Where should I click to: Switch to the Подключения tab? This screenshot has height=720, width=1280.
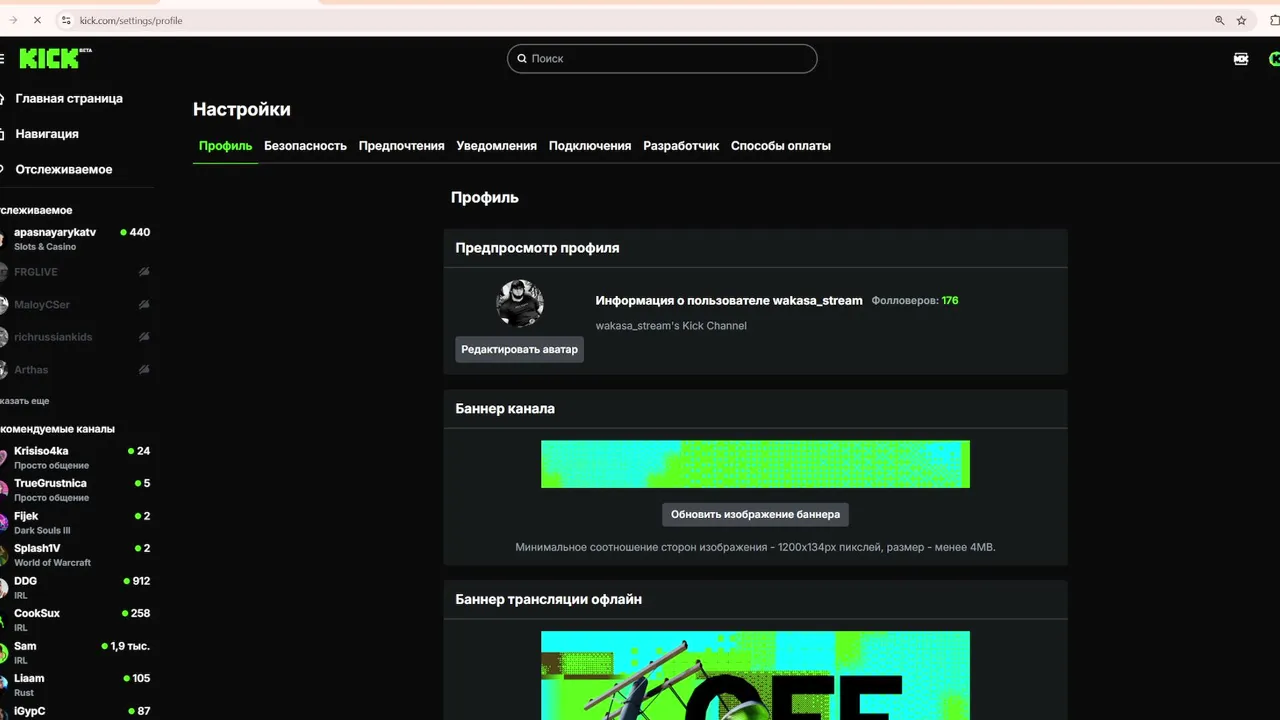click(x=590, y=146)
